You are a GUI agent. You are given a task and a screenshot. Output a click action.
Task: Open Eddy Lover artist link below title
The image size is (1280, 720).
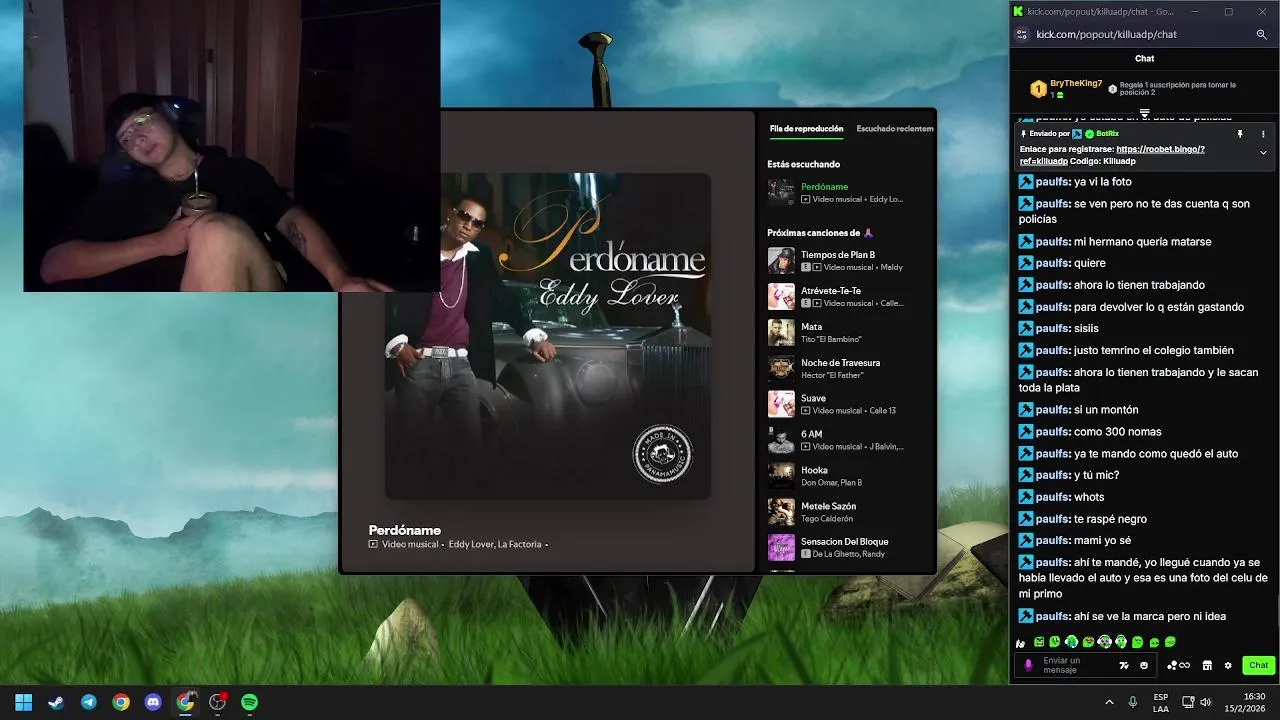click(471, 544)
